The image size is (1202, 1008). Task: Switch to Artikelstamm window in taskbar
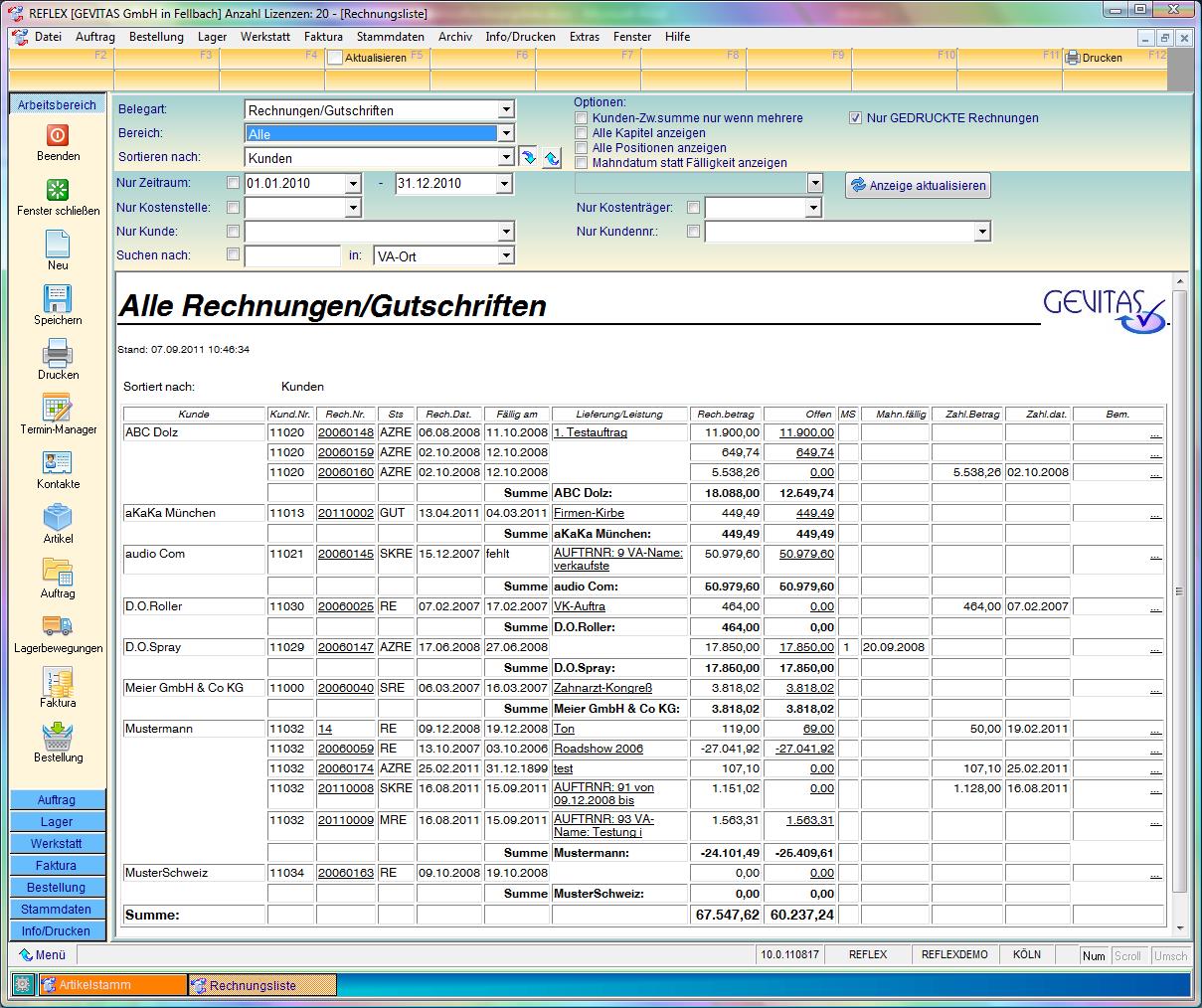click(x=113, y=985)
